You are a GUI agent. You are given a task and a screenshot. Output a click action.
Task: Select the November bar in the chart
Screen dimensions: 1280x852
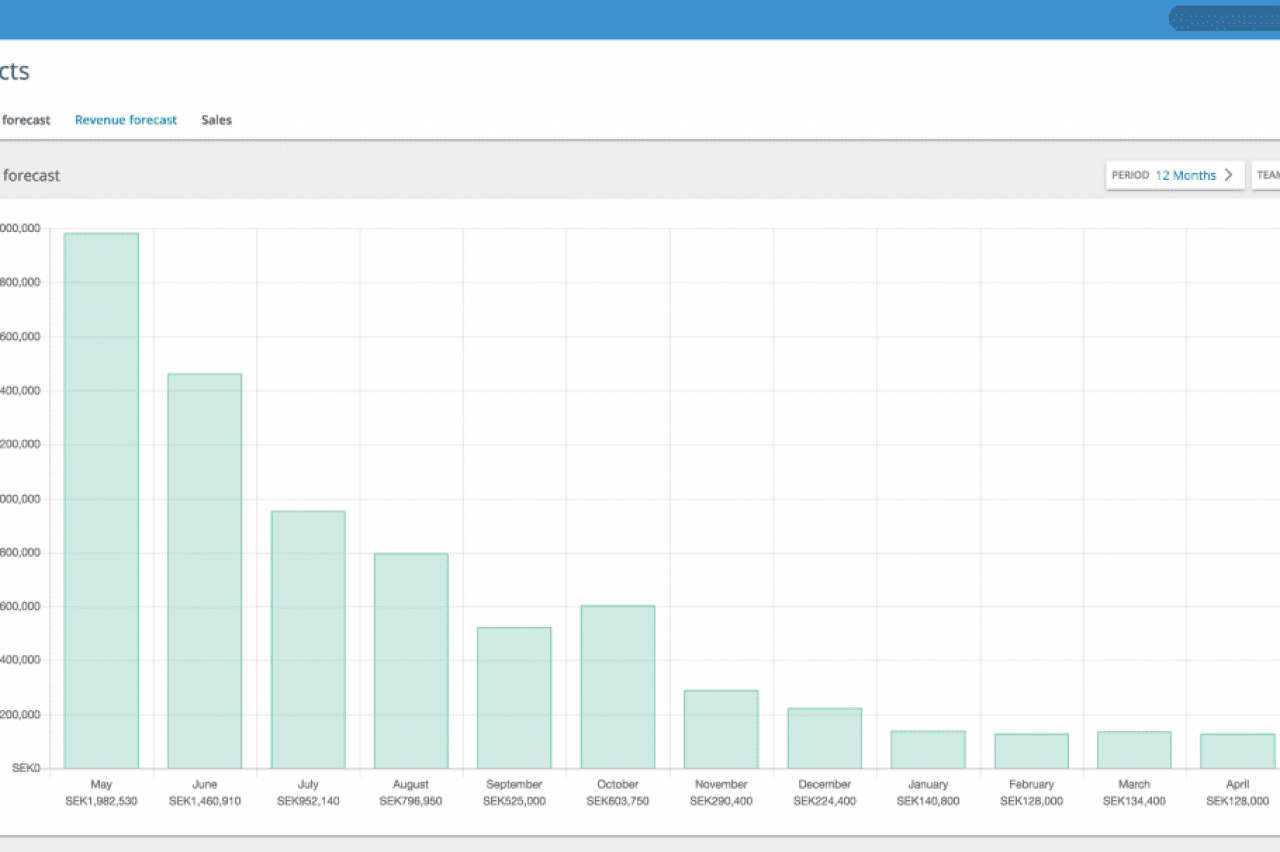721,729
